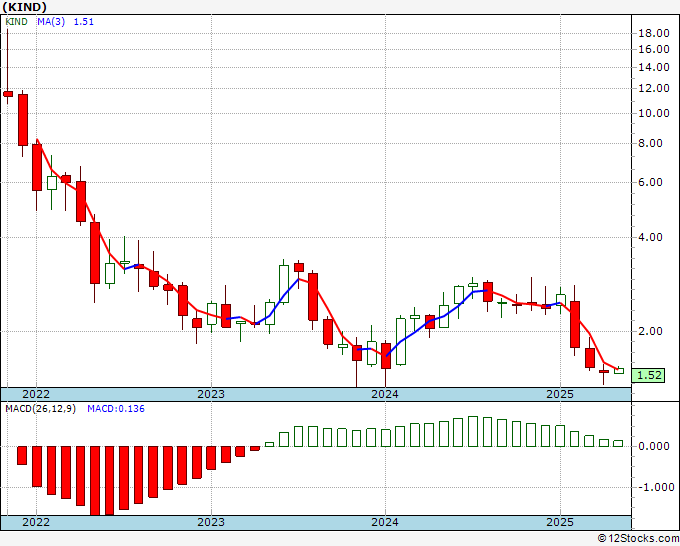Viewport: 680px width, 546px height.
Task: Click 2022 on the MACD timeline
Action: tap(36, 522)
